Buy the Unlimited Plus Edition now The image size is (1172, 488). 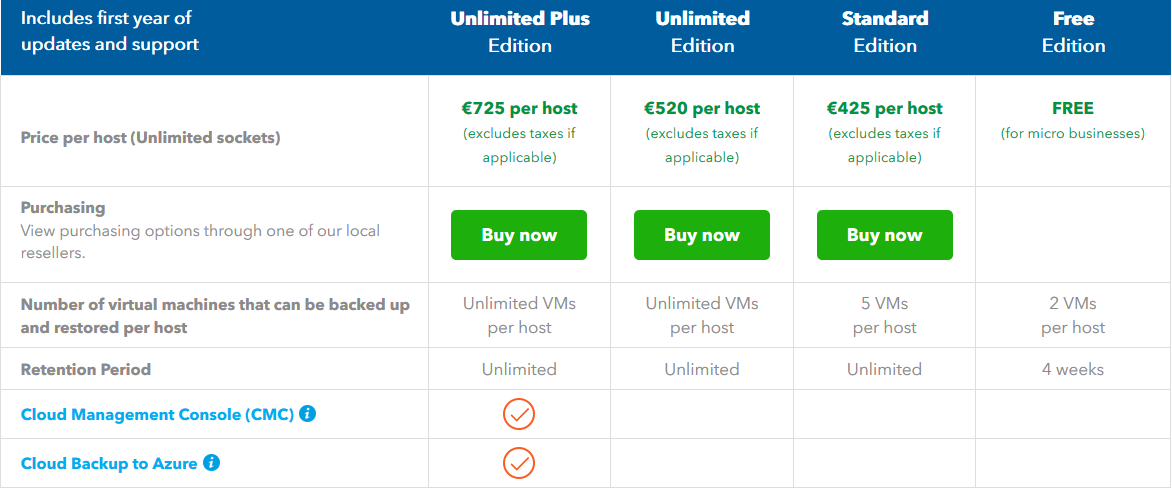[519, 235]
